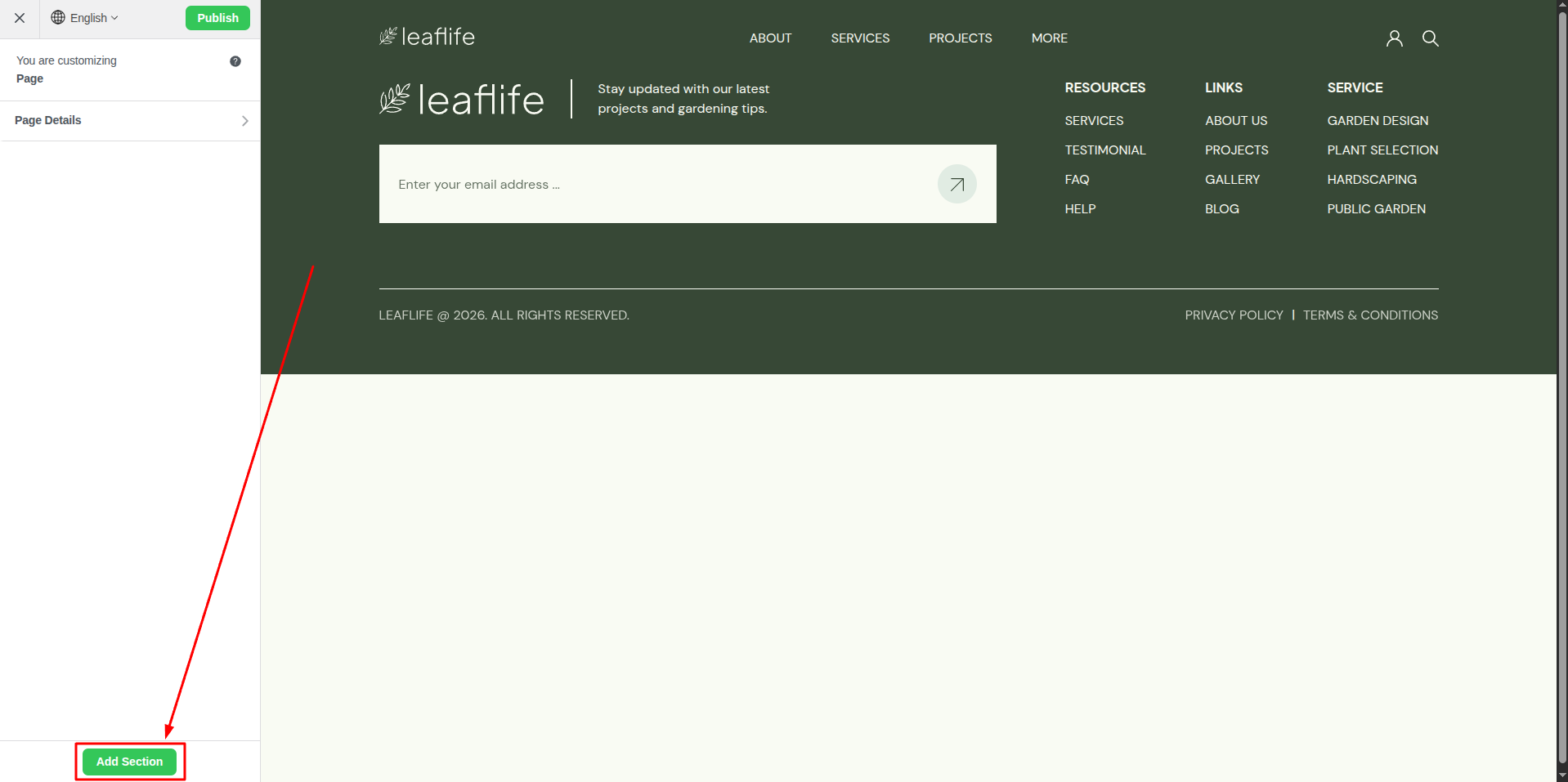
Task: Select the SERVICE column heading
Action: click(x=1355, y=87)
